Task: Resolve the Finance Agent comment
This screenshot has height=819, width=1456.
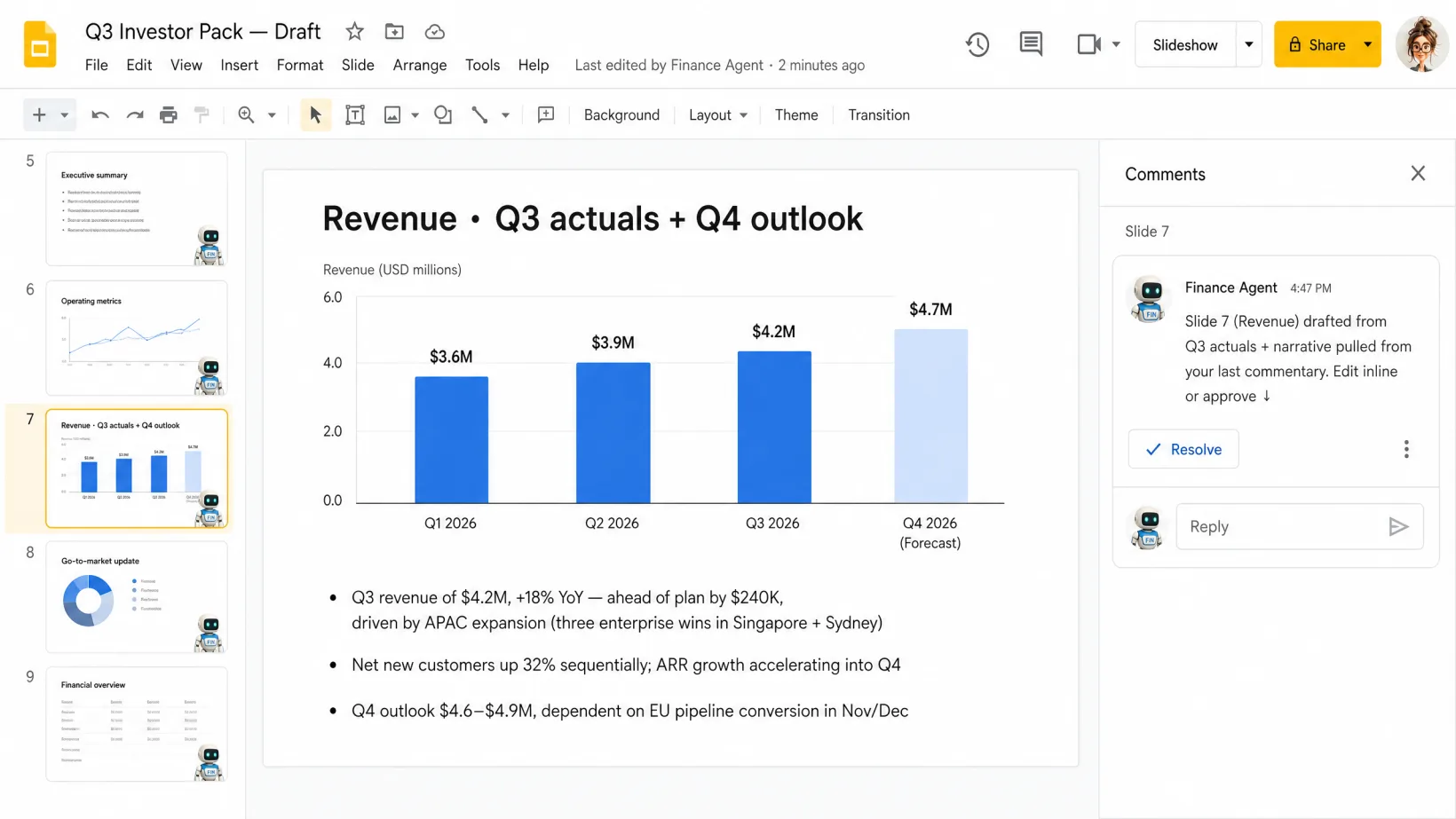Action: 1183,449
